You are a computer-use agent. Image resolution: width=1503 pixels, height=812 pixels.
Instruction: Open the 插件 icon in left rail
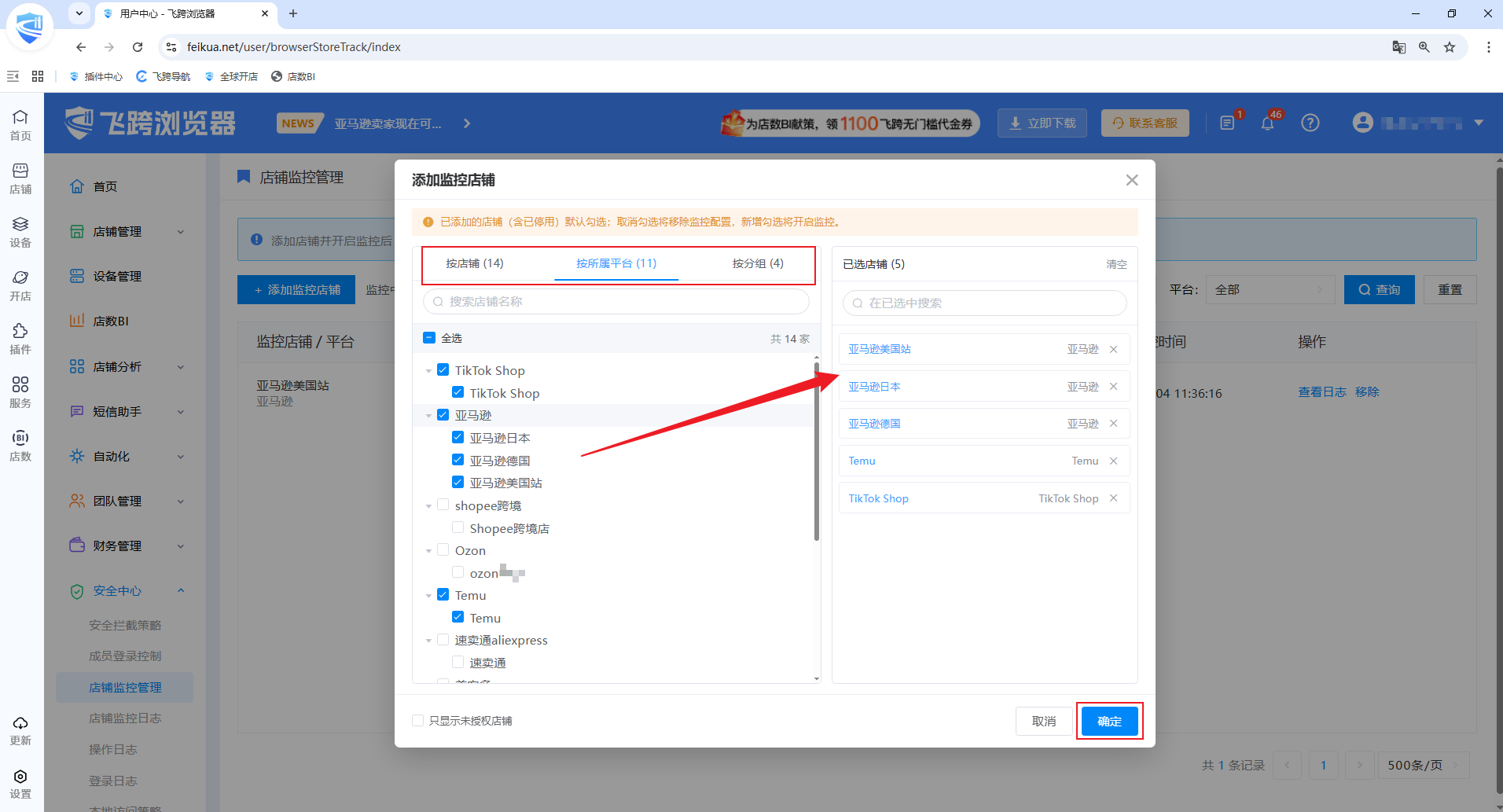tap(20, 339)
